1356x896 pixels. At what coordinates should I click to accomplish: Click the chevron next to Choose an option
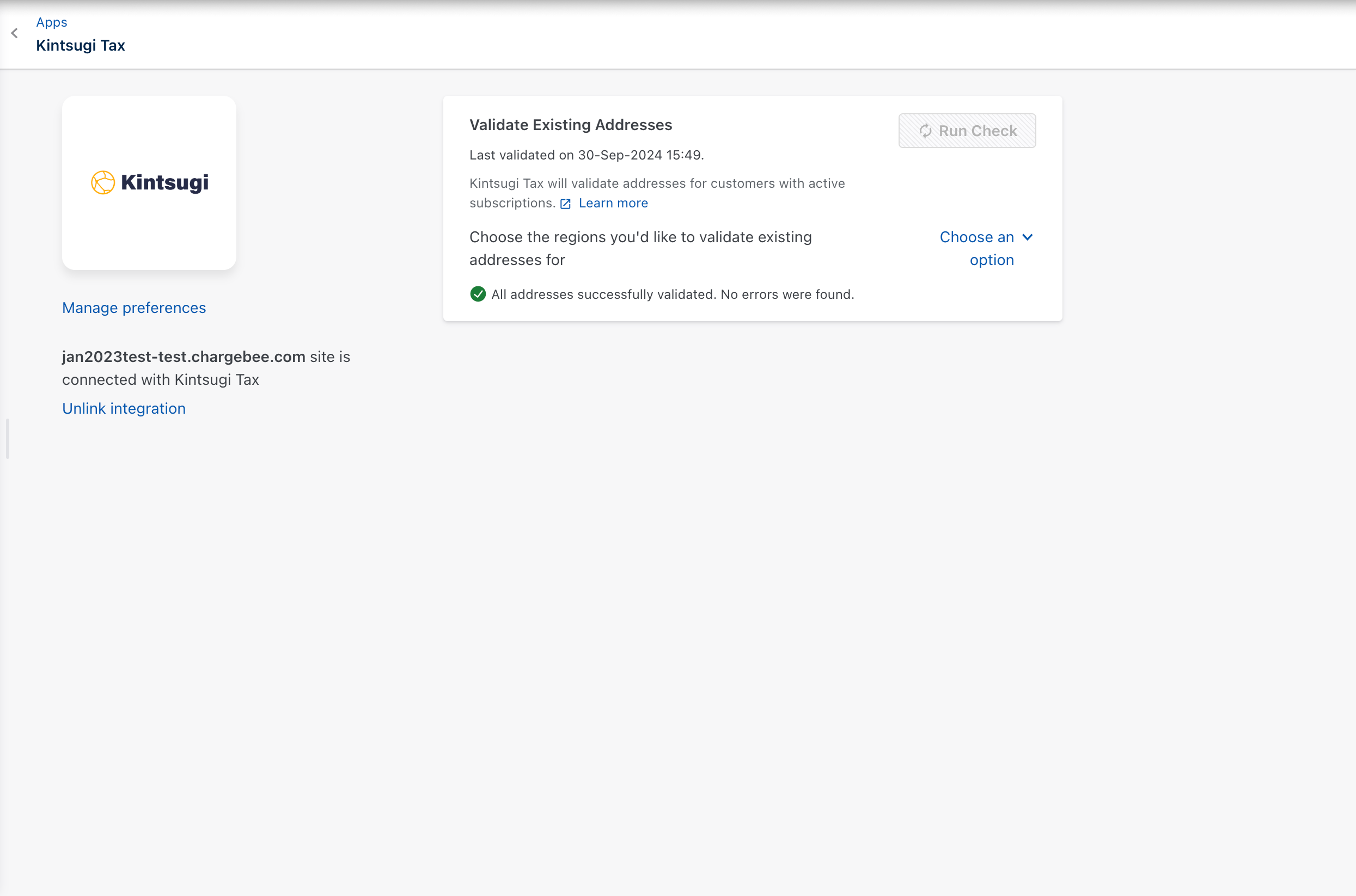click(1027, 238)
